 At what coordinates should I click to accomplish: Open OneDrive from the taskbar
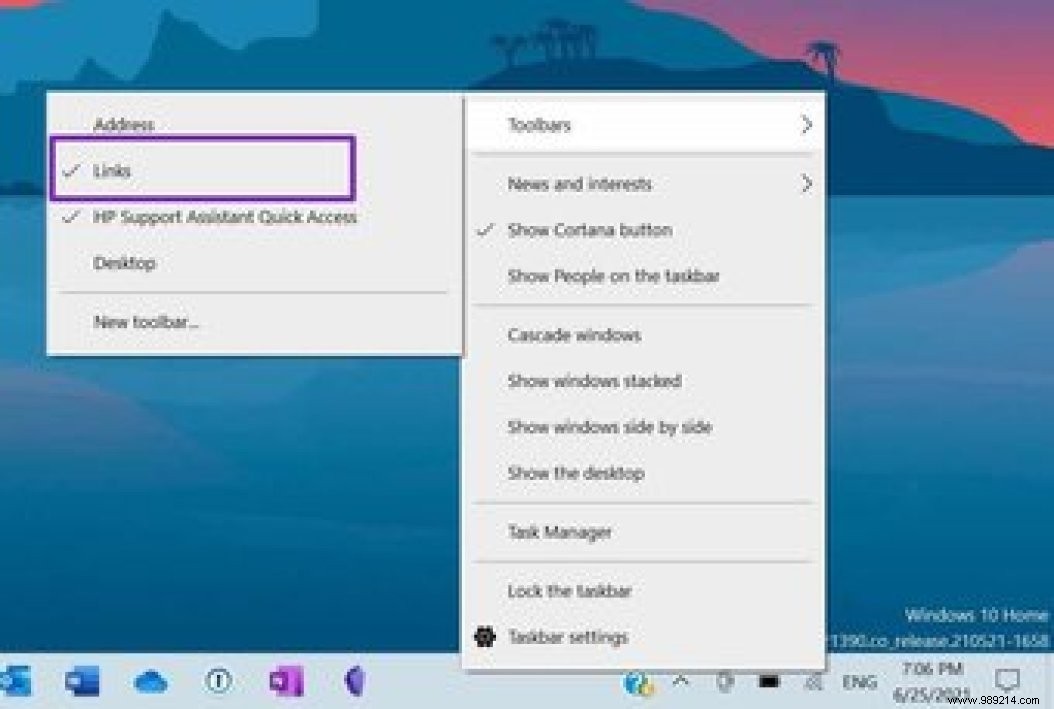pos(150,682)
